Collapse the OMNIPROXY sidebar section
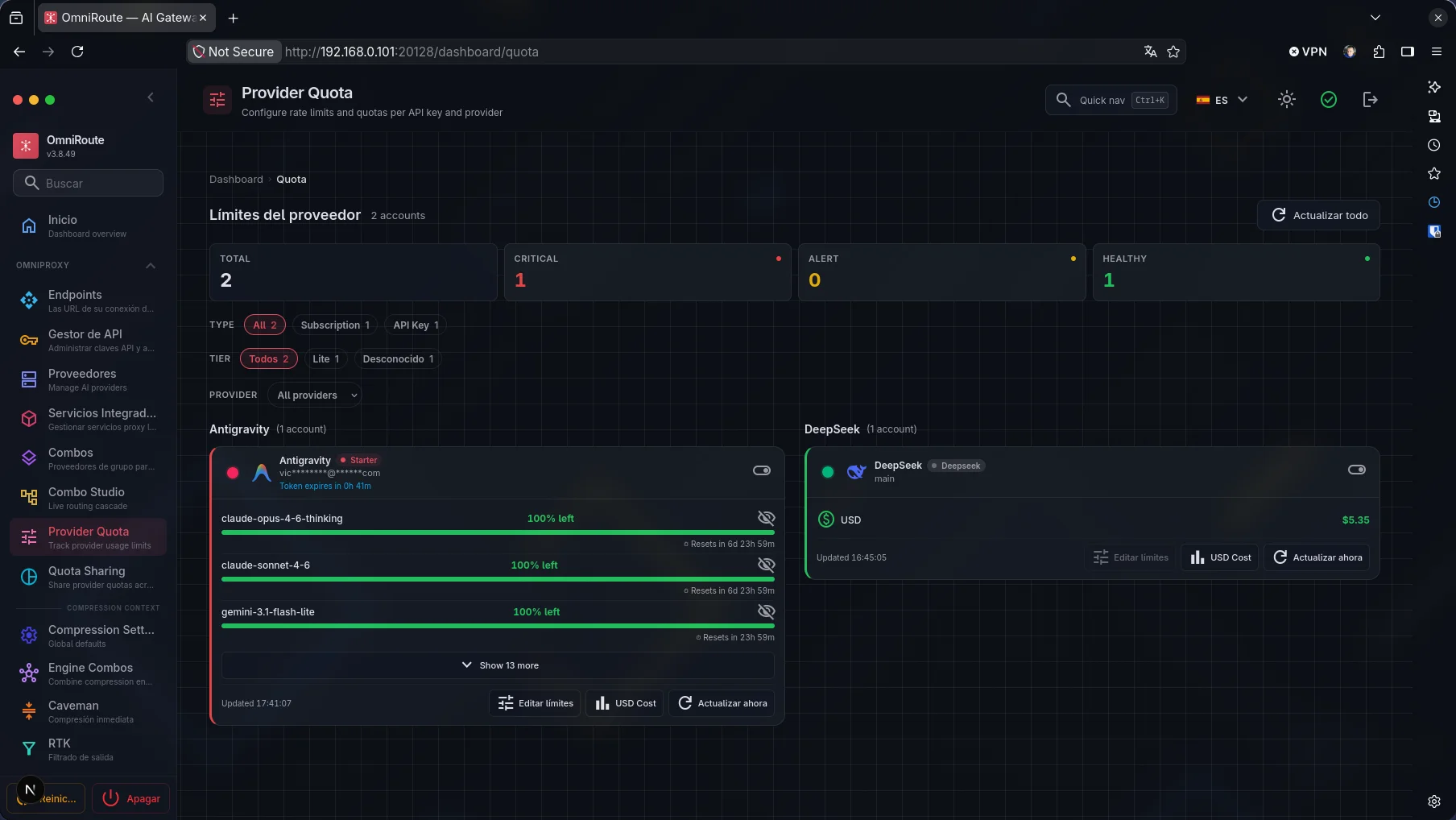 (x=151, y=266)
